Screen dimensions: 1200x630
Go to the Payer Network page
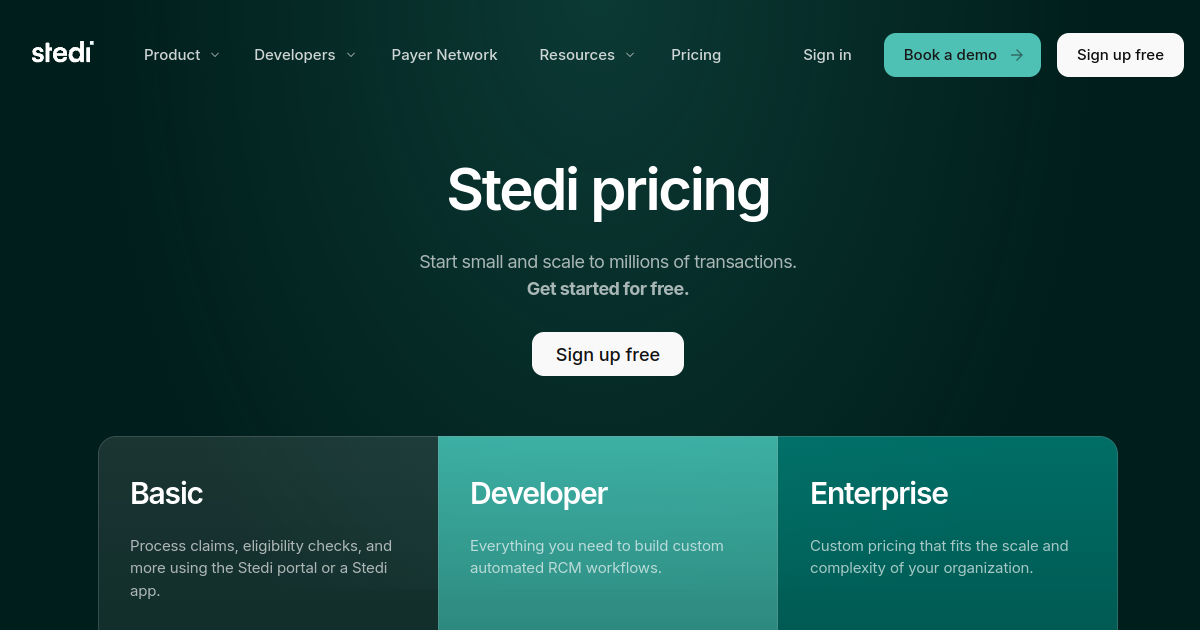444,55
